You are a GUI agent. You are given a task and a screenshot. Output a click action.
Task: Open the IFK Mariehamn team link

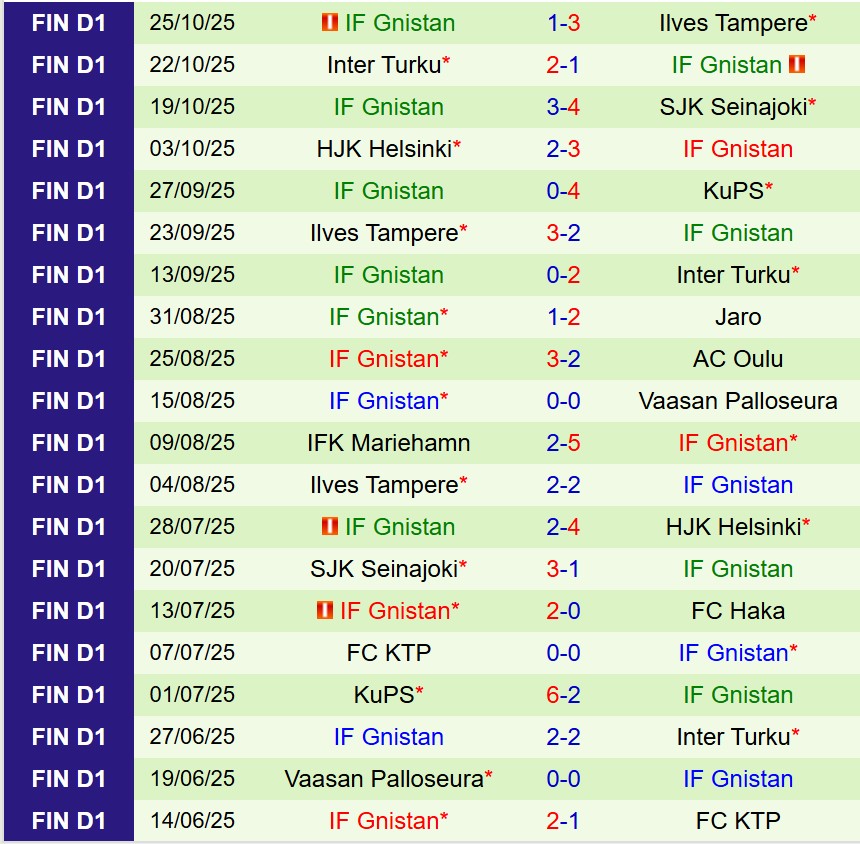click(x=388, y=443)
